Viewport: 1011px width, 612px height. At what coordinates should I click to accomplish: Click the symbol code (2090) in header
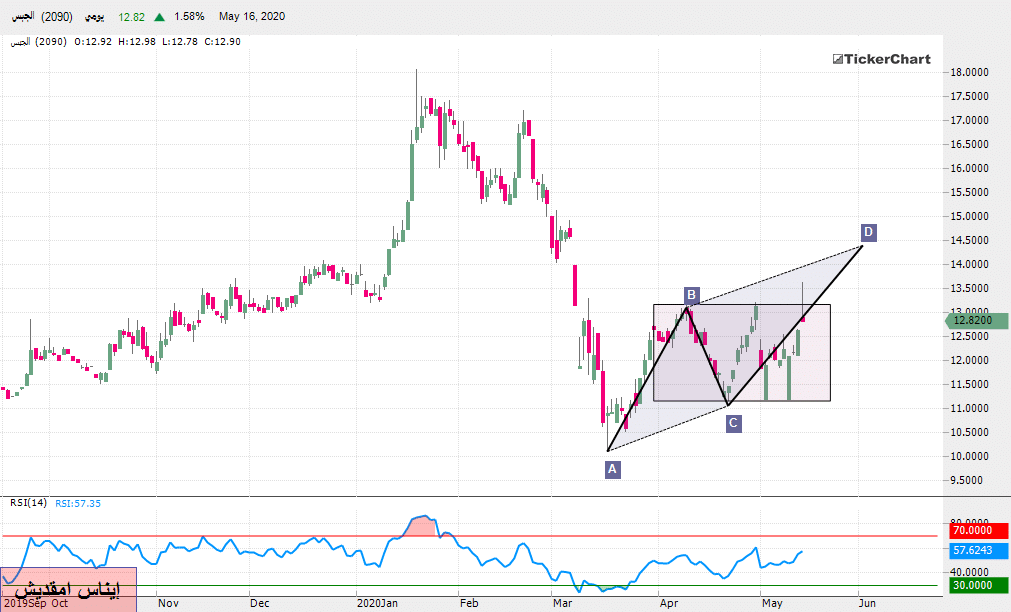click(x=55, y=17)
